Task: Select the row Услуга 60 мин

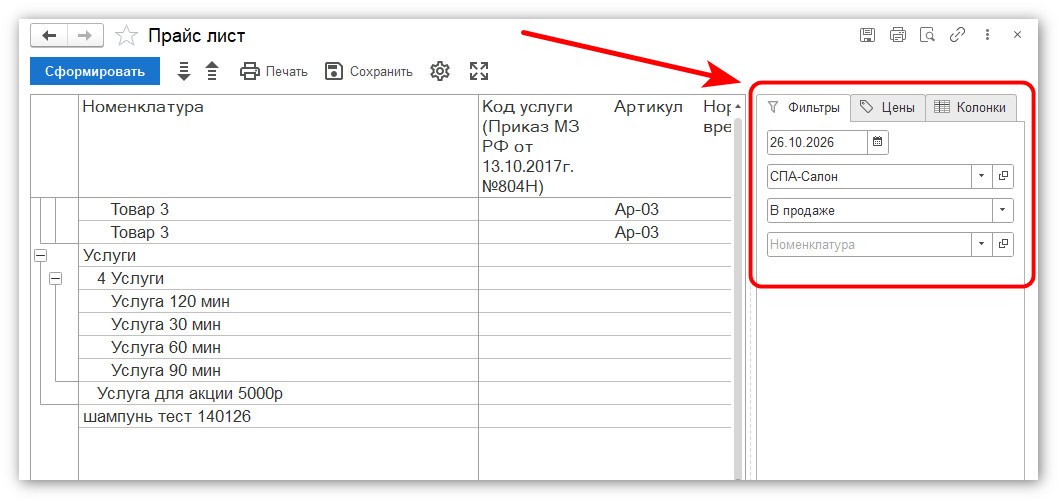Action: point(405,348)
